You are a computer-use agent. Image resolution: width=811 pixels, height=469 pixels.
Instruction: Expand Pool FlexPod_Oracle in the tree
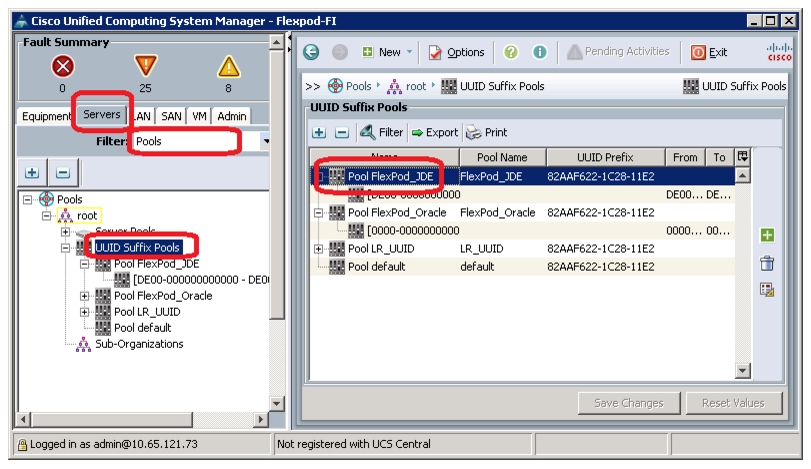[85, 296]
